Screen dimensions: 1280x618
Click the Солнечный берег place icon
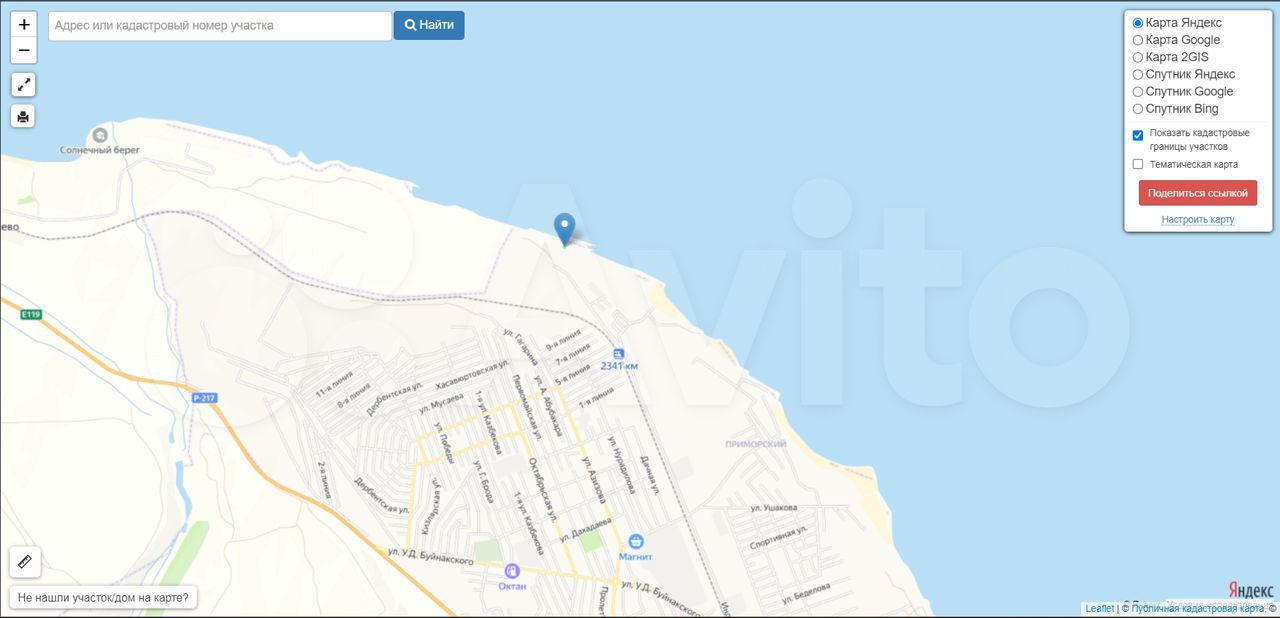click(x=100, y=135)
